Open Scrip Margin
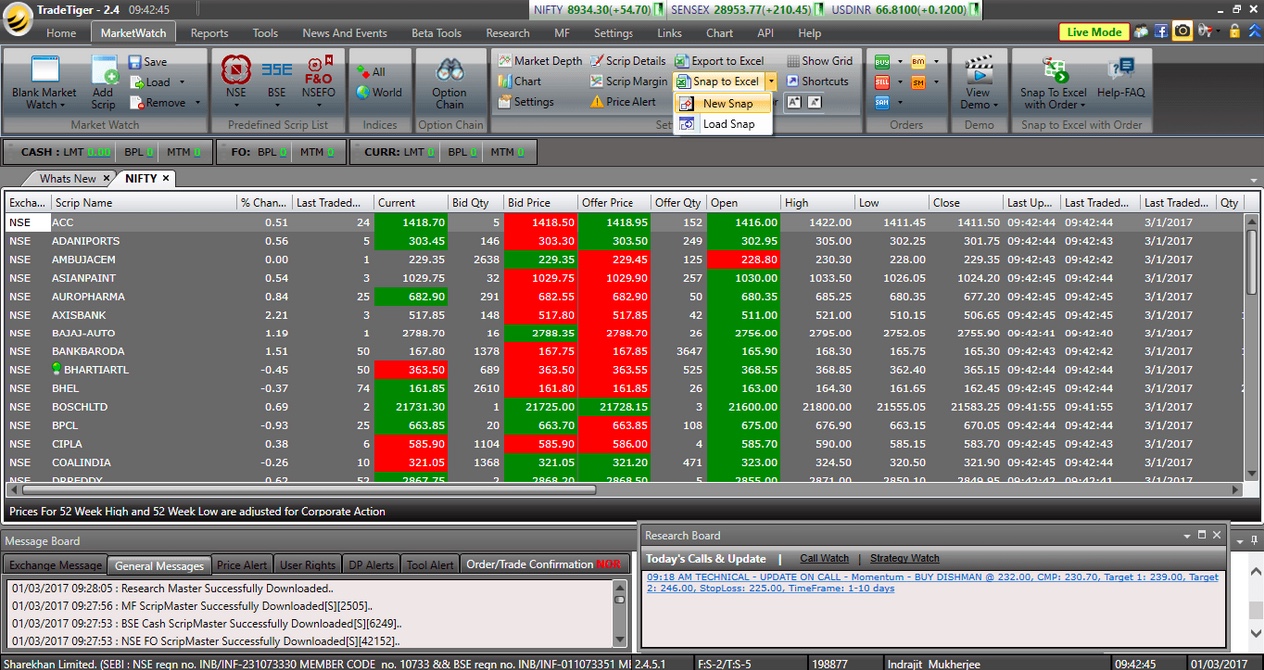 pyautogui.click(x=628, y=81)
